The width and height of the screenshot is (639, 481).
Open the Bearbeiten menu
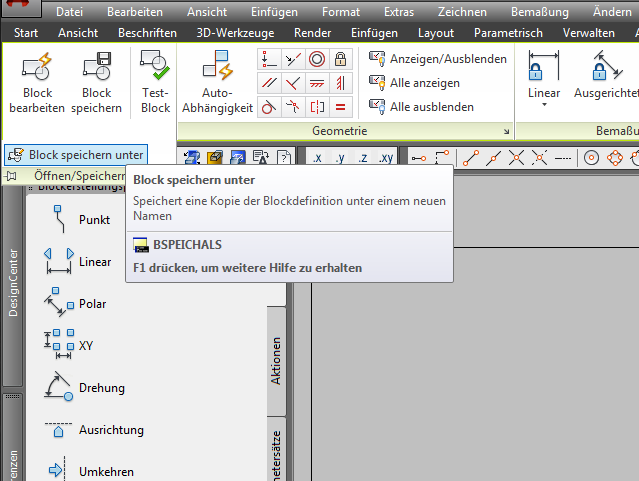[135, 12]
